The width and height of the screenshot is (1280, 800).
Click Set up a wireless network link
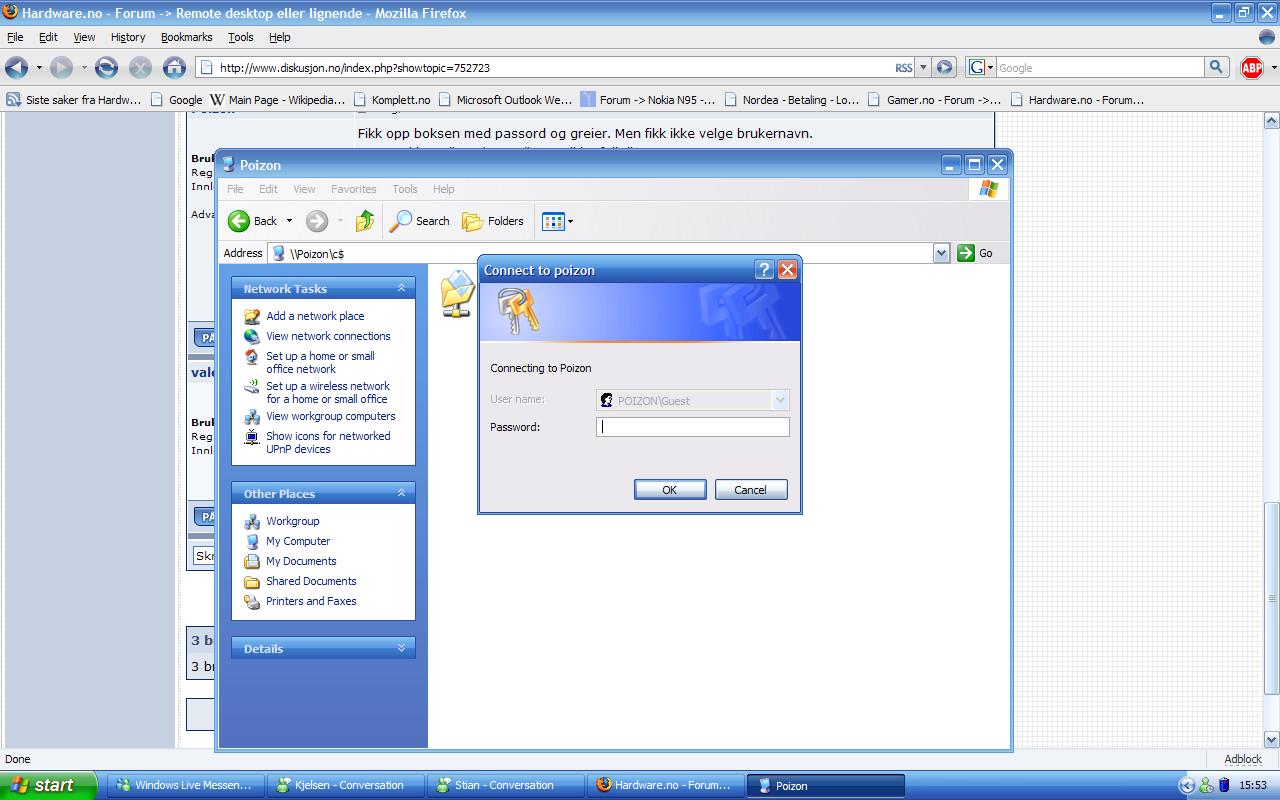pyautogui.click(x=328, y=392)
